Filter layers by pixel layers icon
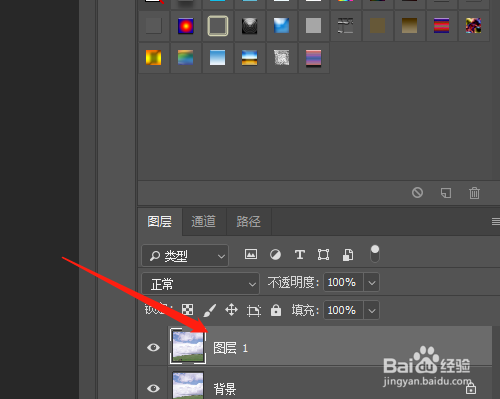 click(251, 254)
